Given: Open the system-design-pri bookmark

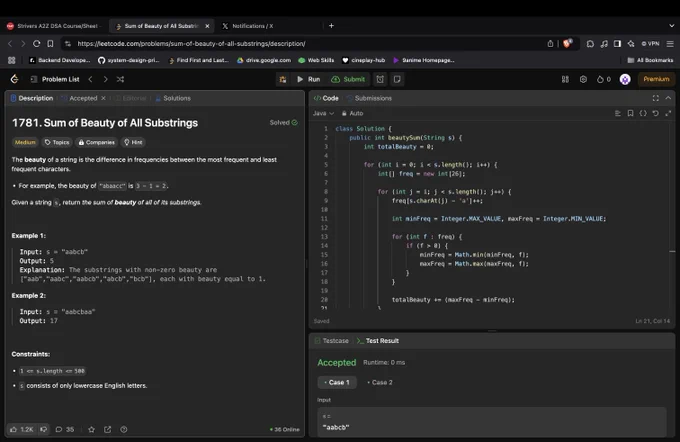Looking at the screenshot, I should click(x=128, y=60).
